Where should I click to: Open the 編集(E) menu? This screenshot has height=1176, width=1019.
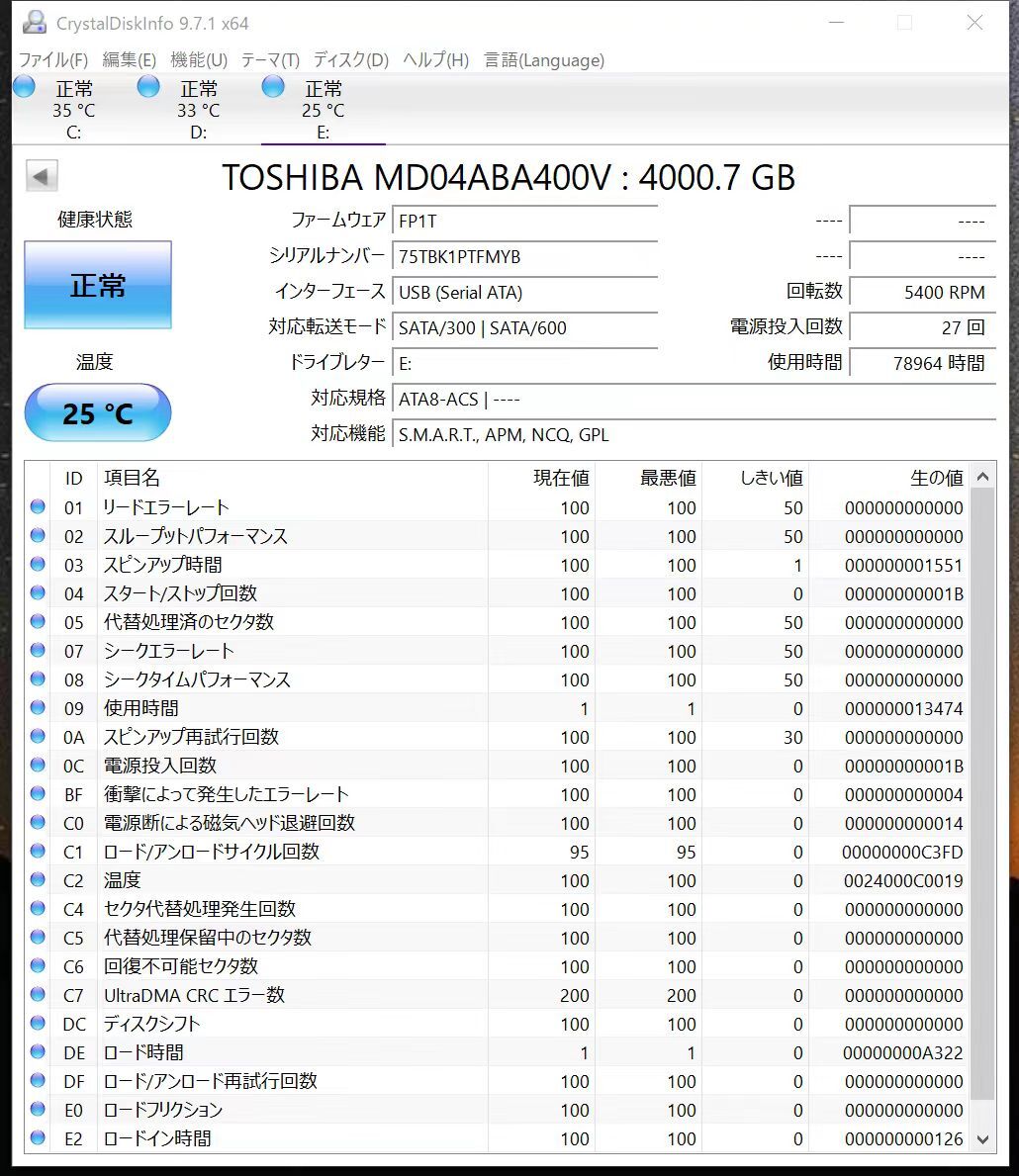coord(129,60)
